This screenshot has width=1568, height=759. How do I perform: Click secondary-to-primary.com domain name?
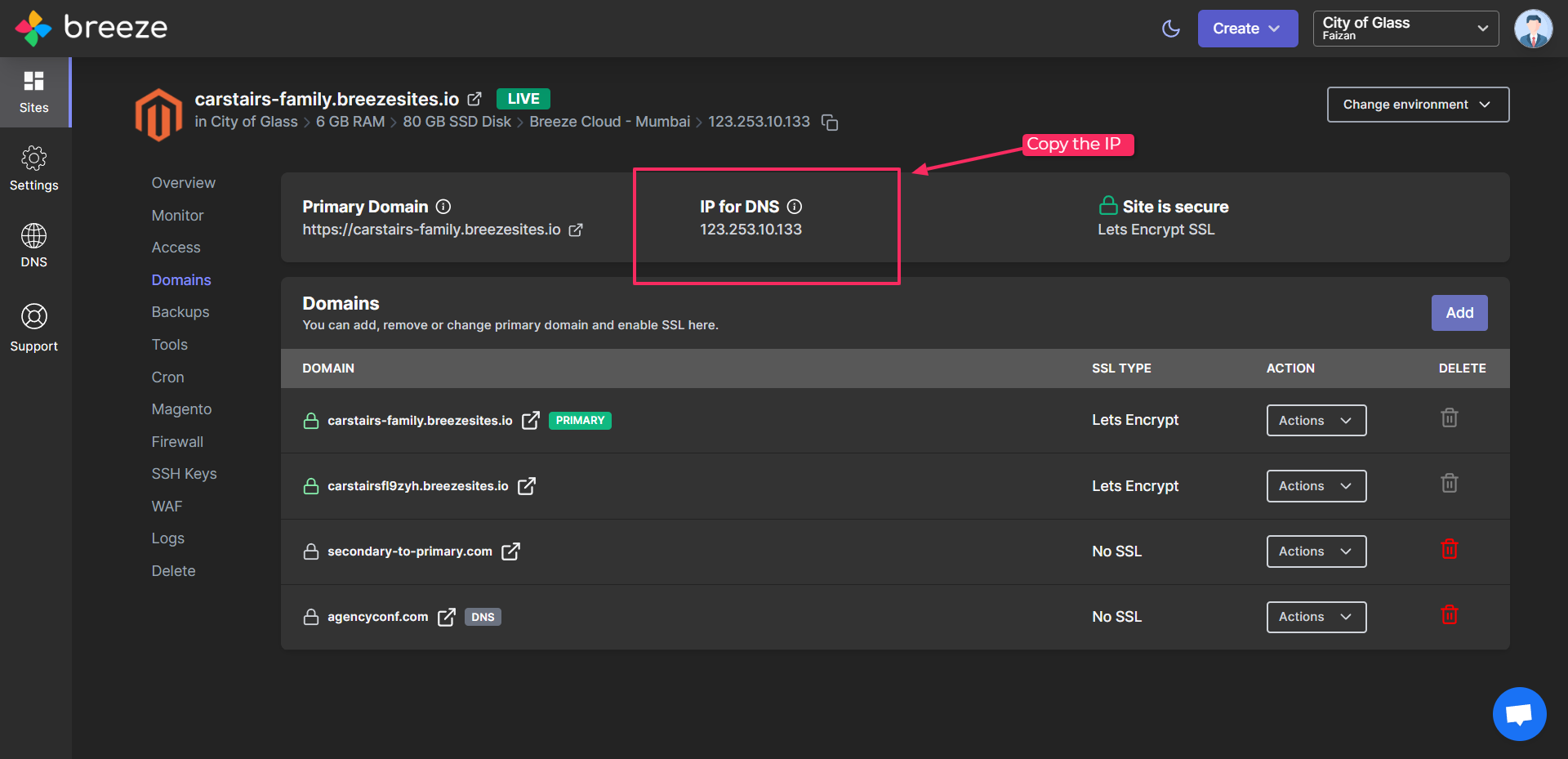[410, 551]
